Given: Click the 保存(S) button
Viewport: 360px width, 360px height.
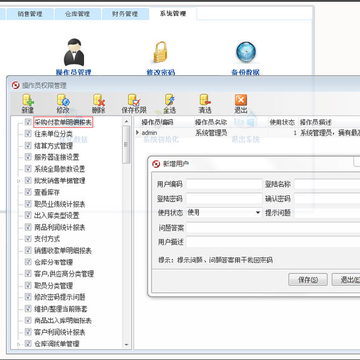Looking at the screenshot, I should (308, 280).
